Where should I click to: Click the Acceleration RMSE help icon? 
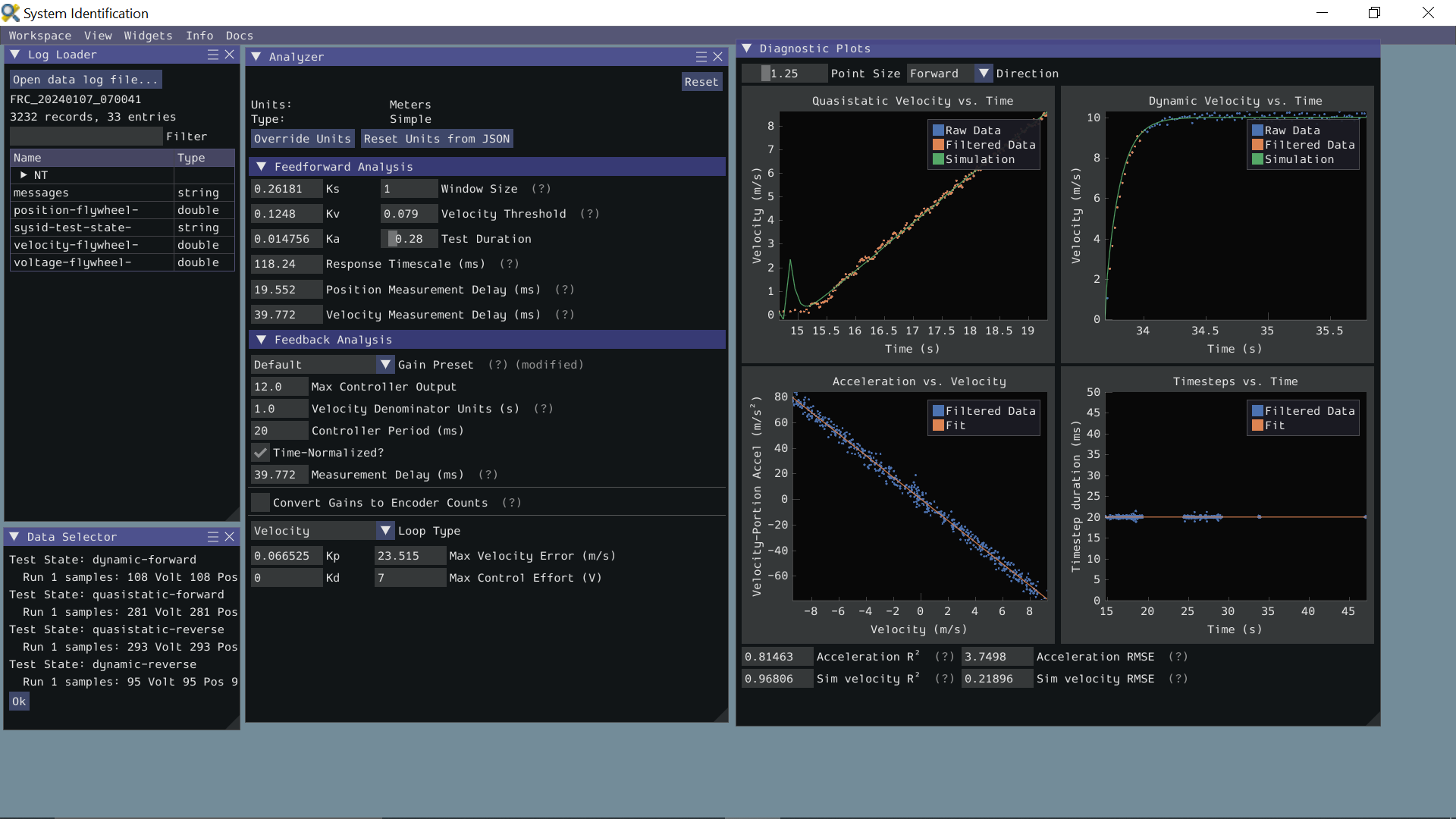[x=1179, y=657]
